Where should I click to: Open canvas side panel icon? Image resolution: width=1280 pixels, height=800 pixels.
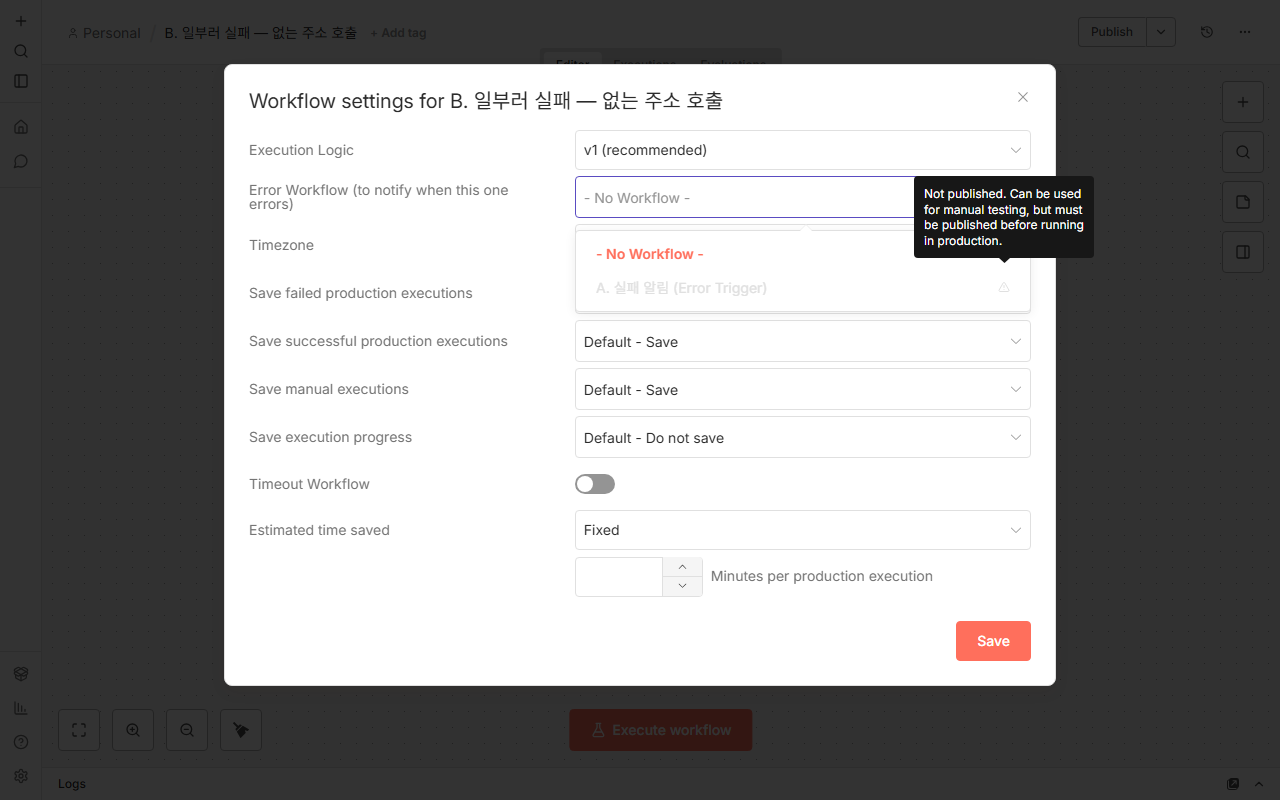pyautogui.click(x=1243, y=252)
